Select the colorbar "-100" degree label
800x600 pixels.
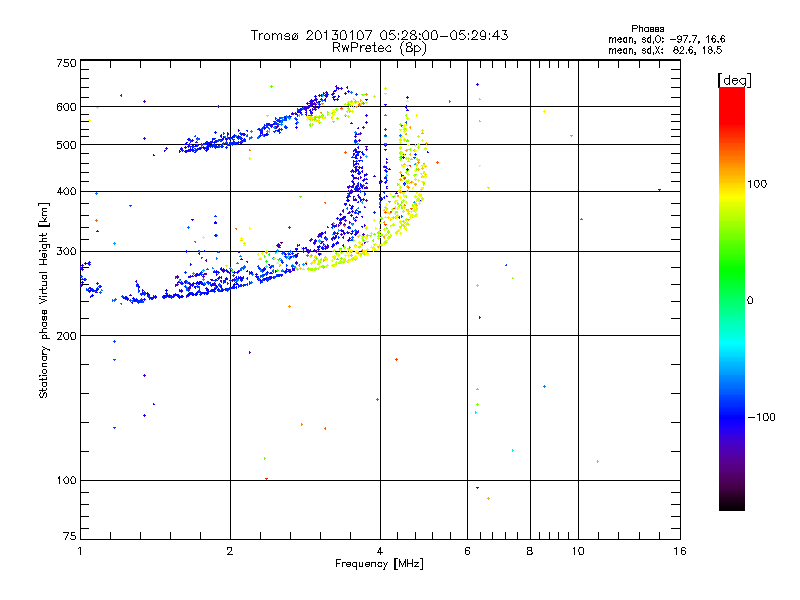click(761, 417)
